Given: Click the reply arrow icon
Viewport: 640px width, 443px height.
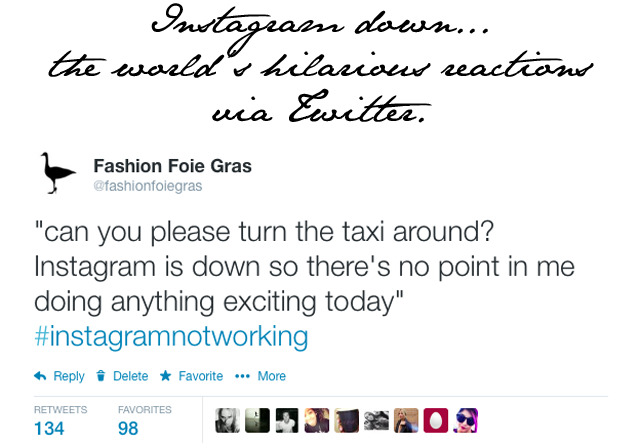Looking at the screenshot, I should pyautogui.click(x=41, y=376).
